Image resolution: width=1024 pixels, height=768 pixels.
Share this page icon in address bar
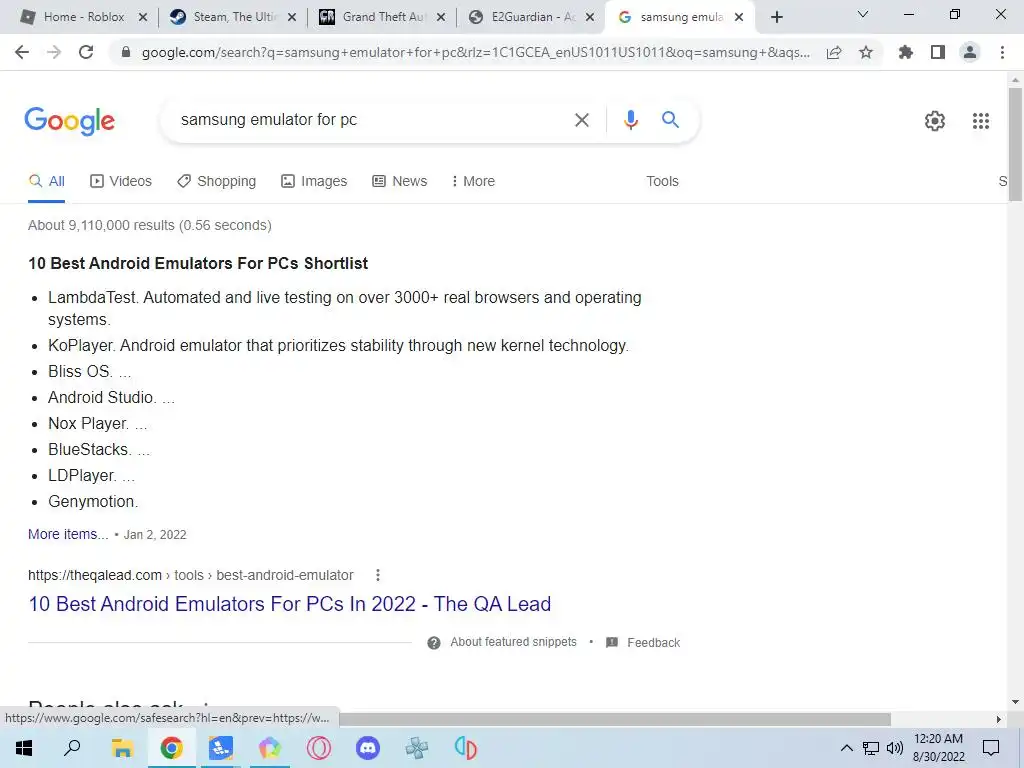[834, 52]
